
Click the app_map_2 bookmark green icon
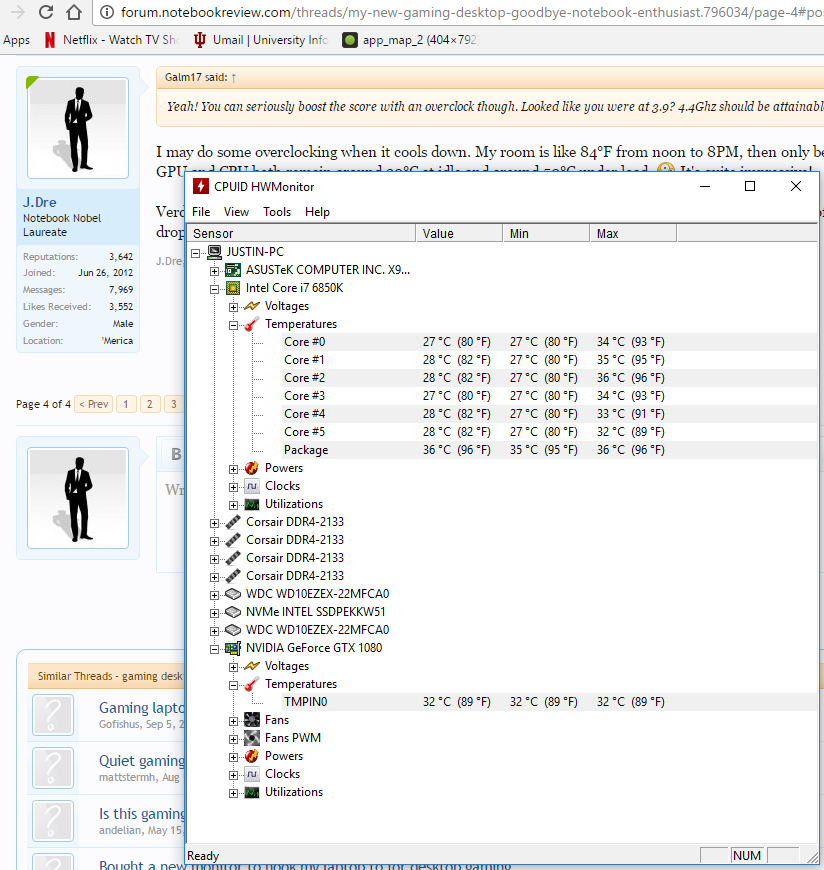point(350,40)
